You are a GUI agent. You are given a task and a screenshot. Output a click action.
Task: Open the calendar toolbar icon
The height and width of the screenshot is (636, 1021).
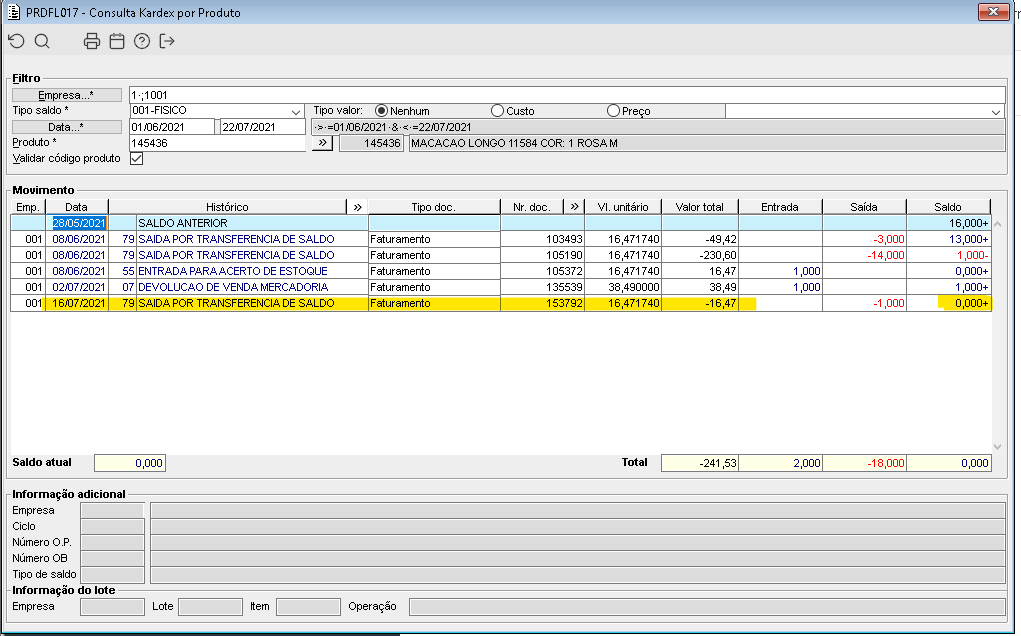click(x=117, y=41)
